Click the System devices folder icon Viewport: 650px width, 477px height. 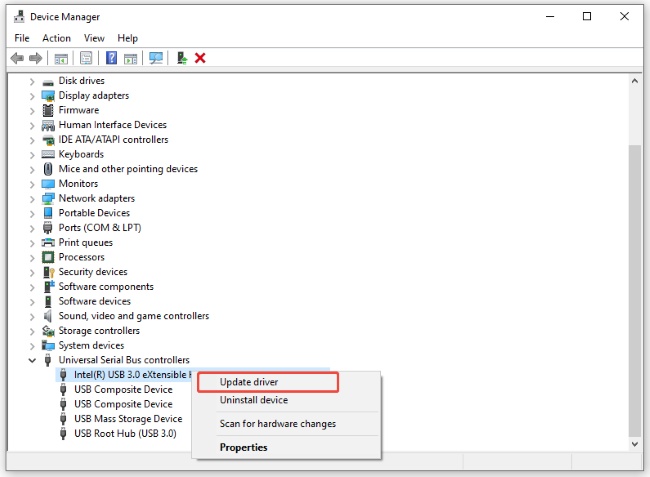coord(48,346)
